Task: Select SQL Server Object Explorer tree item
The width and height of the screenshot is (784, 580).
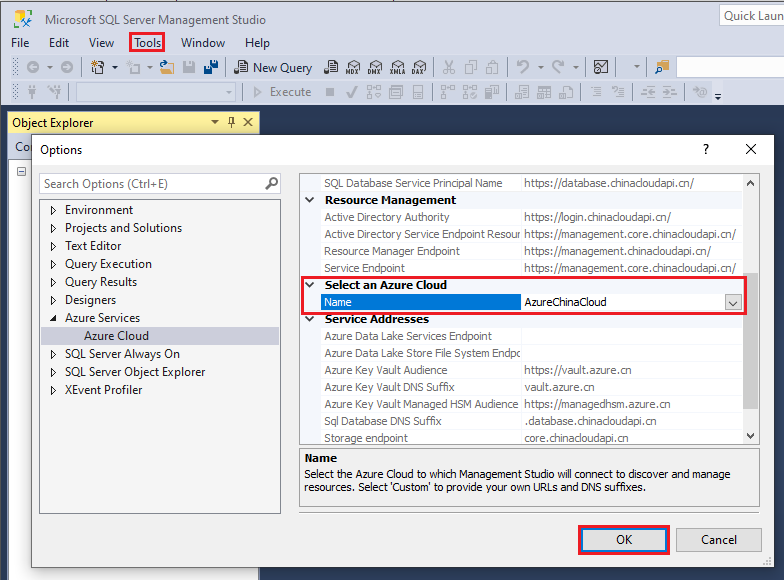Action: pos(135,372)
